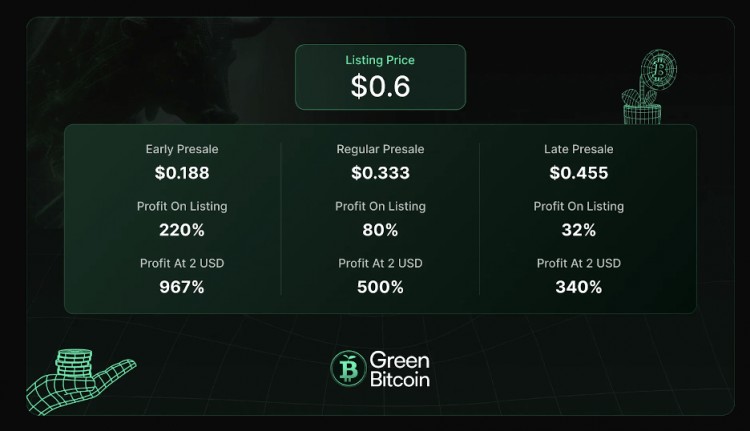This screenshot has height=431, width=750.
Task: Click the wireframe hand holding coins
Action: 81,382
